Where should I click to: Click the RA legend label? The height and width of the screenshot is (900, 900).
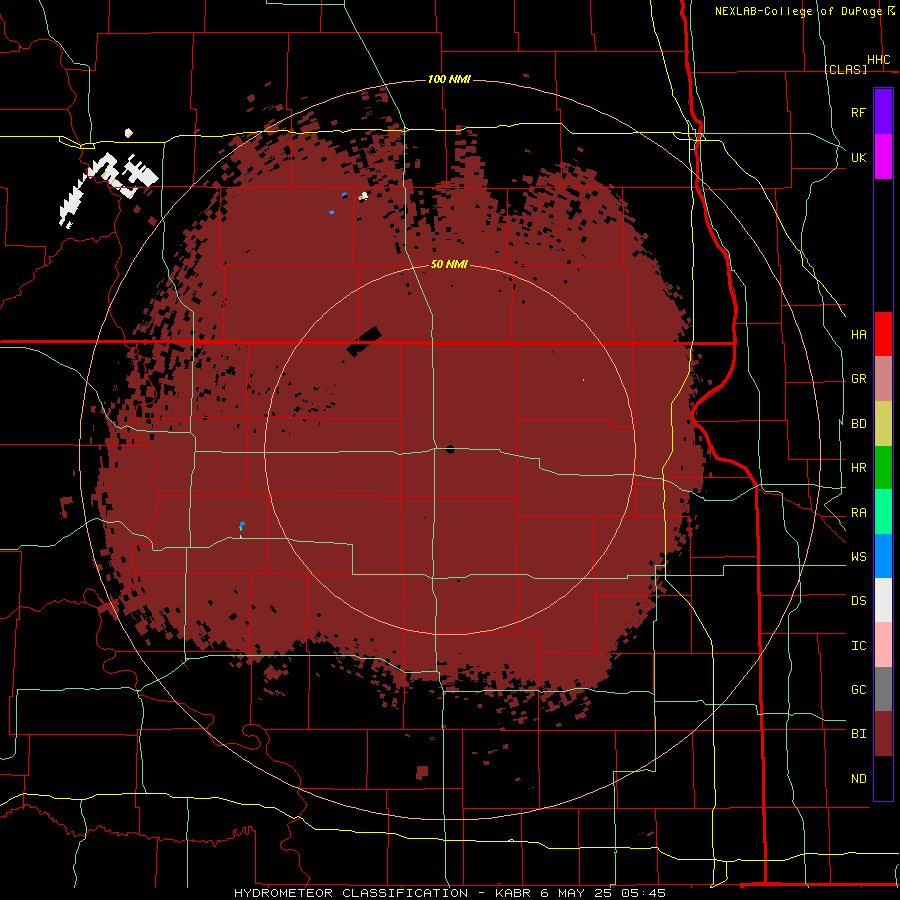(858, 513)
